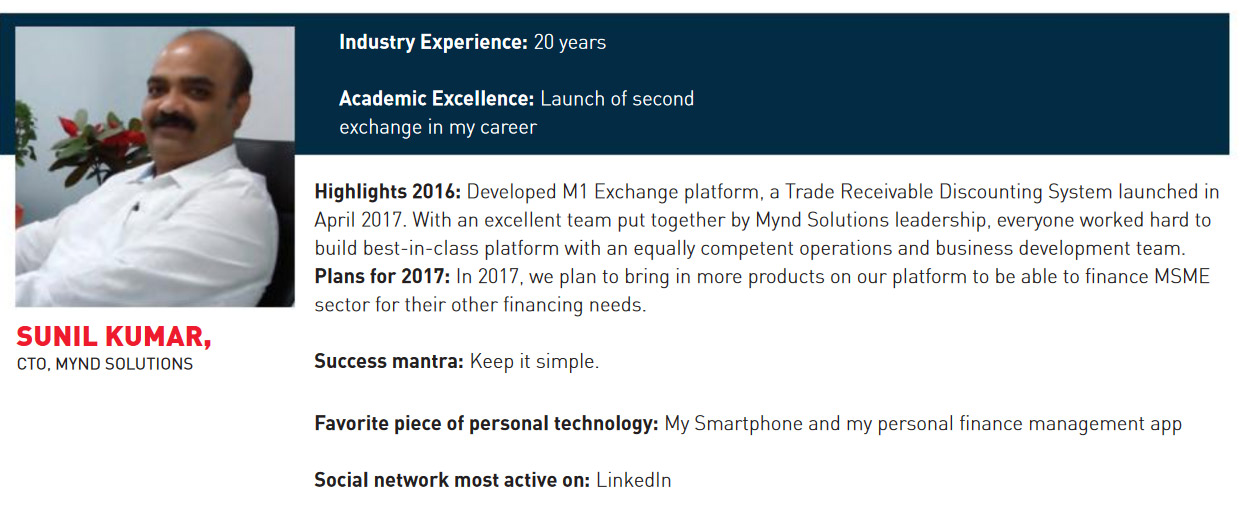The width and height of the screenshot is (1249, 507).
Task: Select the name SUNIL KUMAR in red
Action: (113, 338)
